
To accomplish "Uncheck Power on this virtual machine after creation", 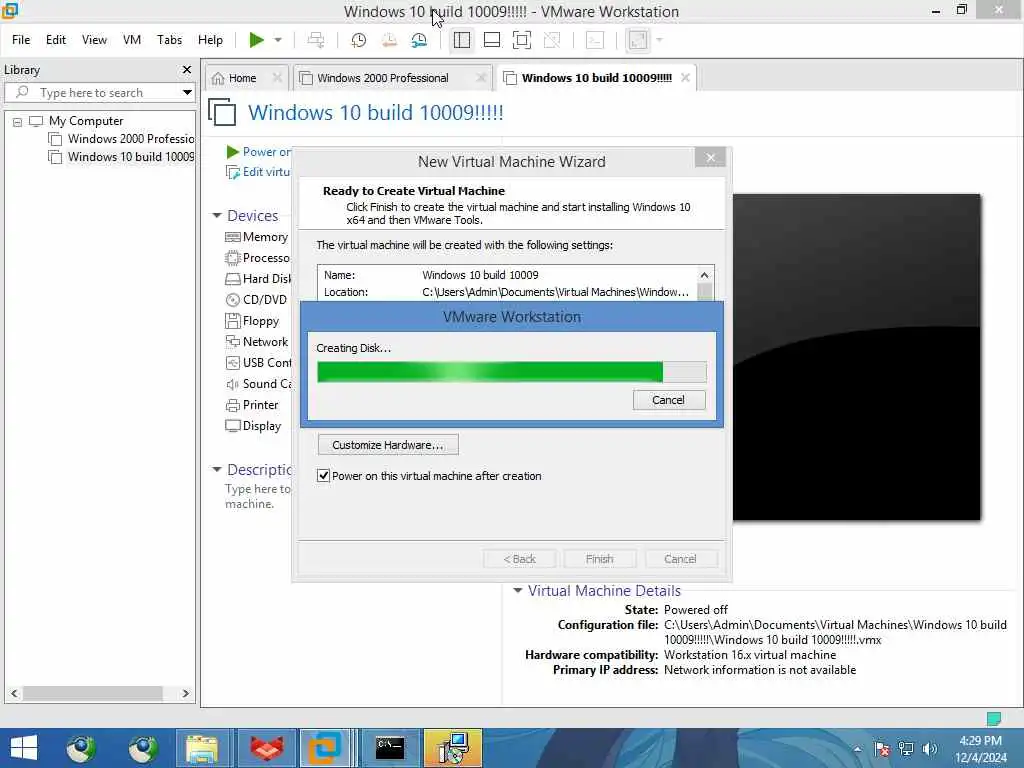I will 323,475.
